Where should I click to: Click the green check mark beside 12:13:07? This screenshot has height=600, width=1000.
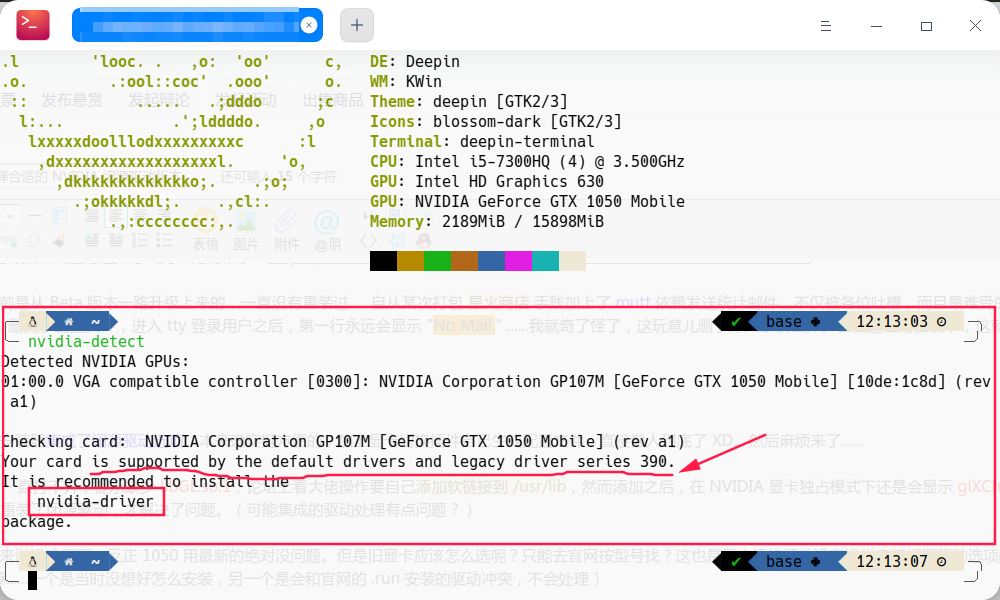735,562
